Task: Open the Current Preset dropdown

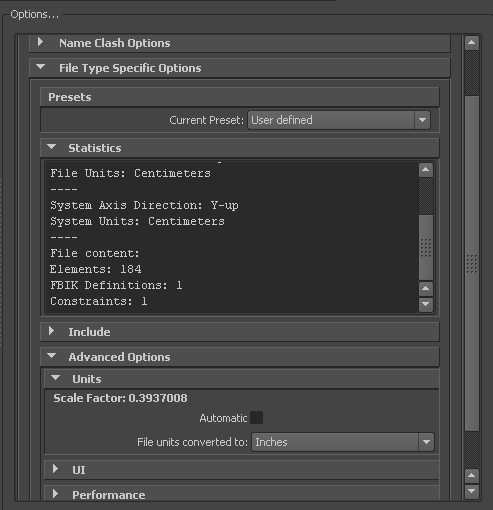Action: 339,120
